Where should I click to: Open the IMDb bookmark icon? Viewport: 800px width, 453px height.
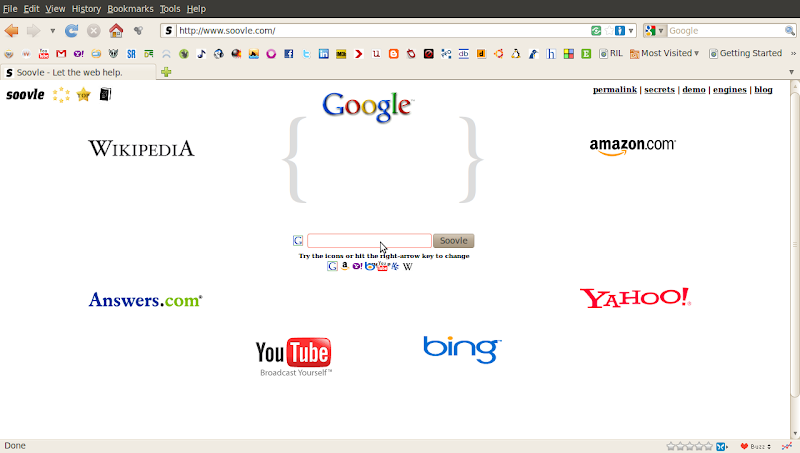[341, 53]
